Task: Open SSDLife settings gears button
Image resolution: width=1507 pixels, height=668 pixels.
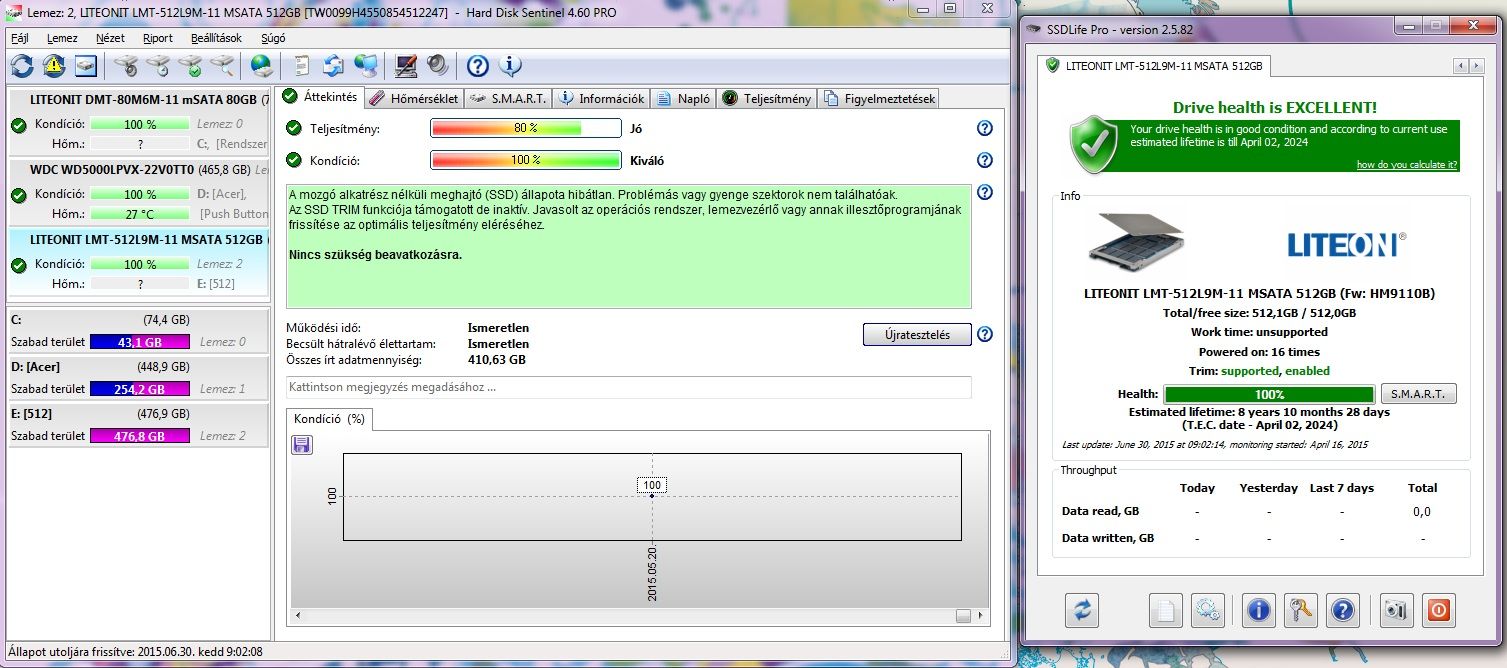Action: (1207, 609)
